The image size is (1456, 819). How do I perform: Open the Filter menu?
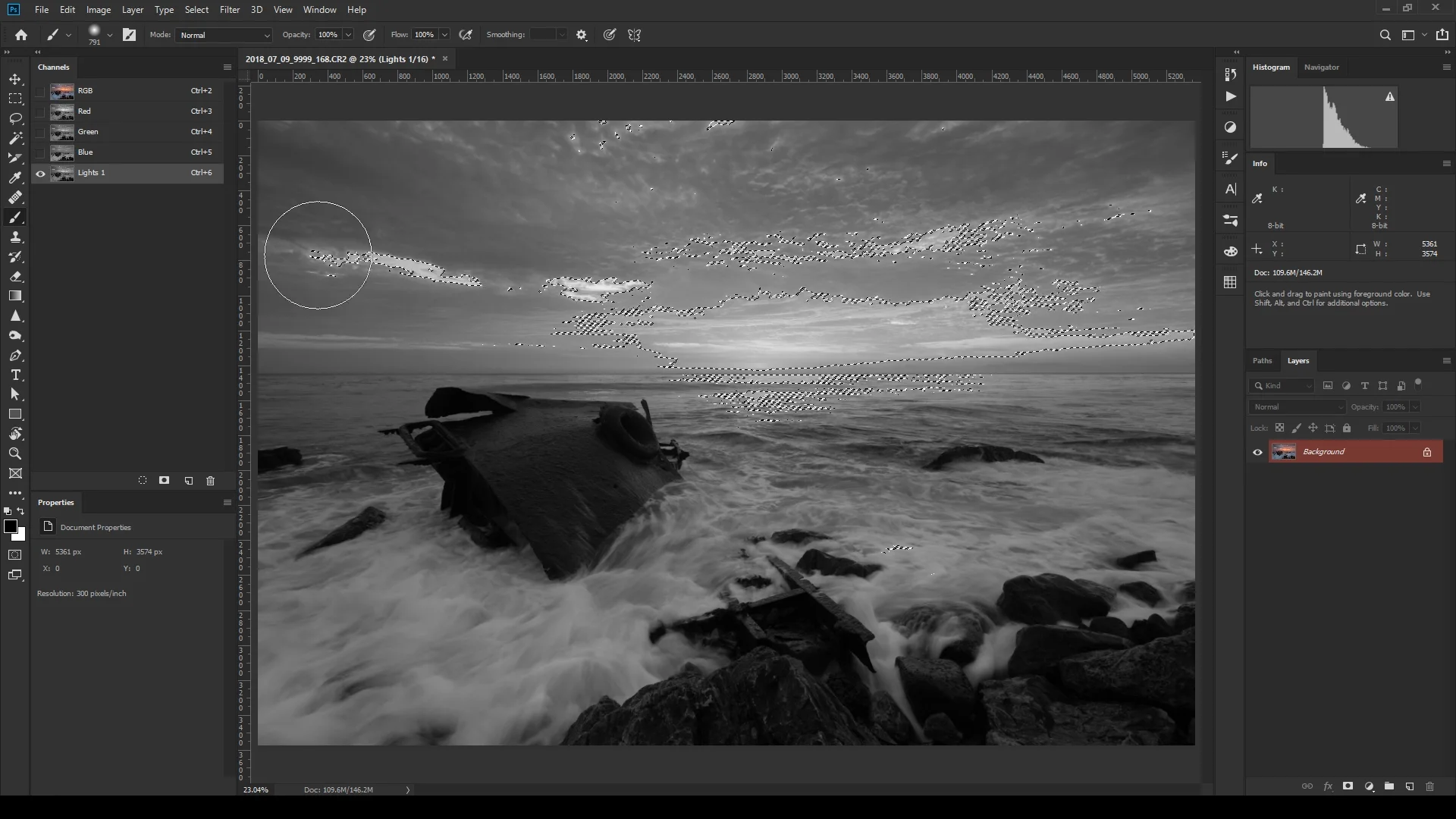(230, 10)
